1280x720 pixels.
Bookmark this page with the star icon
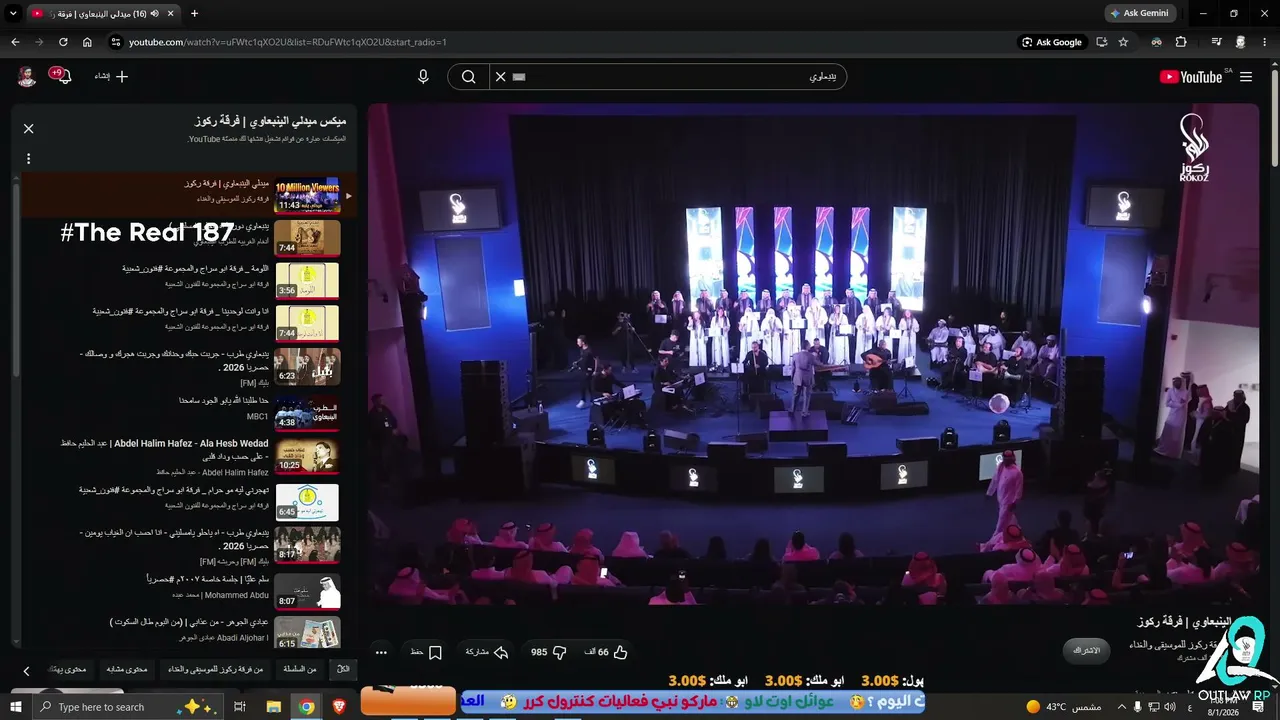(x=1123, y=42)
